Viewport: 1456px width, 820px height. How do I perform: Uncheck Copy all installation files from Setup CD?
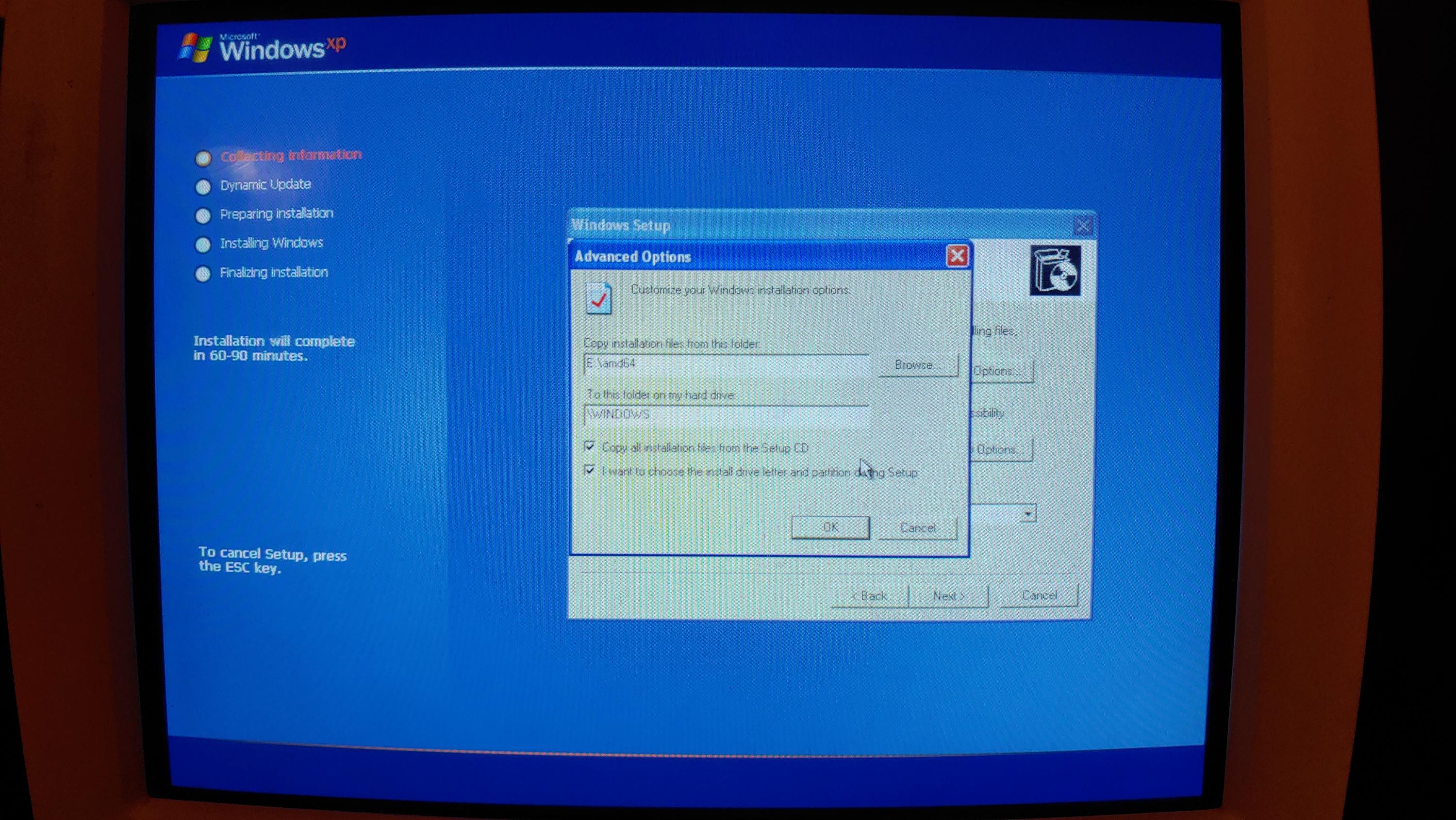(x=590, y=446)
